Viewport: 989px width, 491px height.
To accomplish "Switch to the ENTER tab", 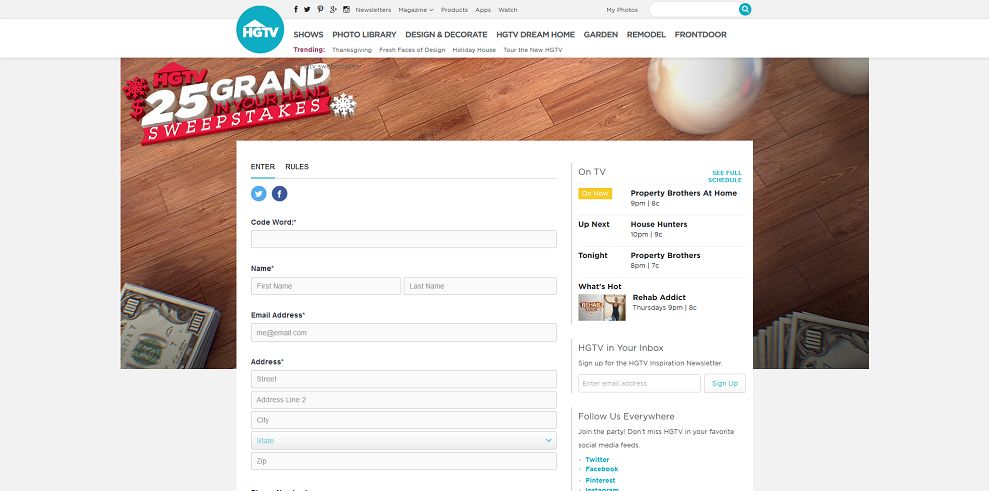I will (x=263, y=167).
